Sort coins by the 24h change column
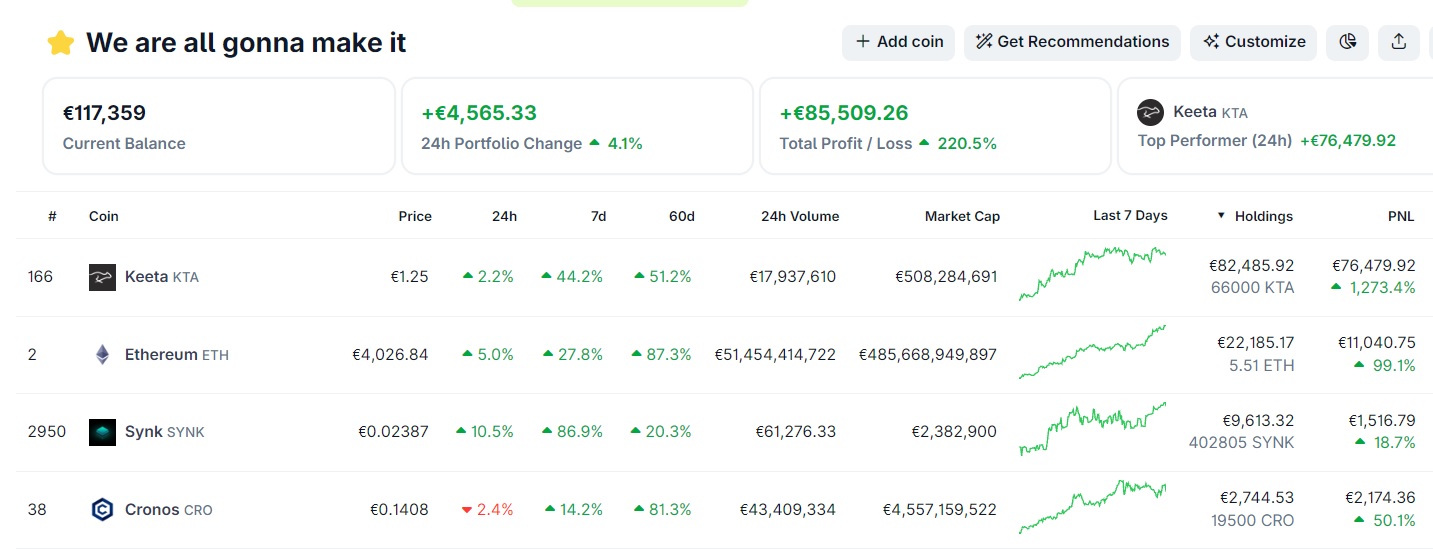This screenshot has height=549, width=1433. click(x=504, y=216)
